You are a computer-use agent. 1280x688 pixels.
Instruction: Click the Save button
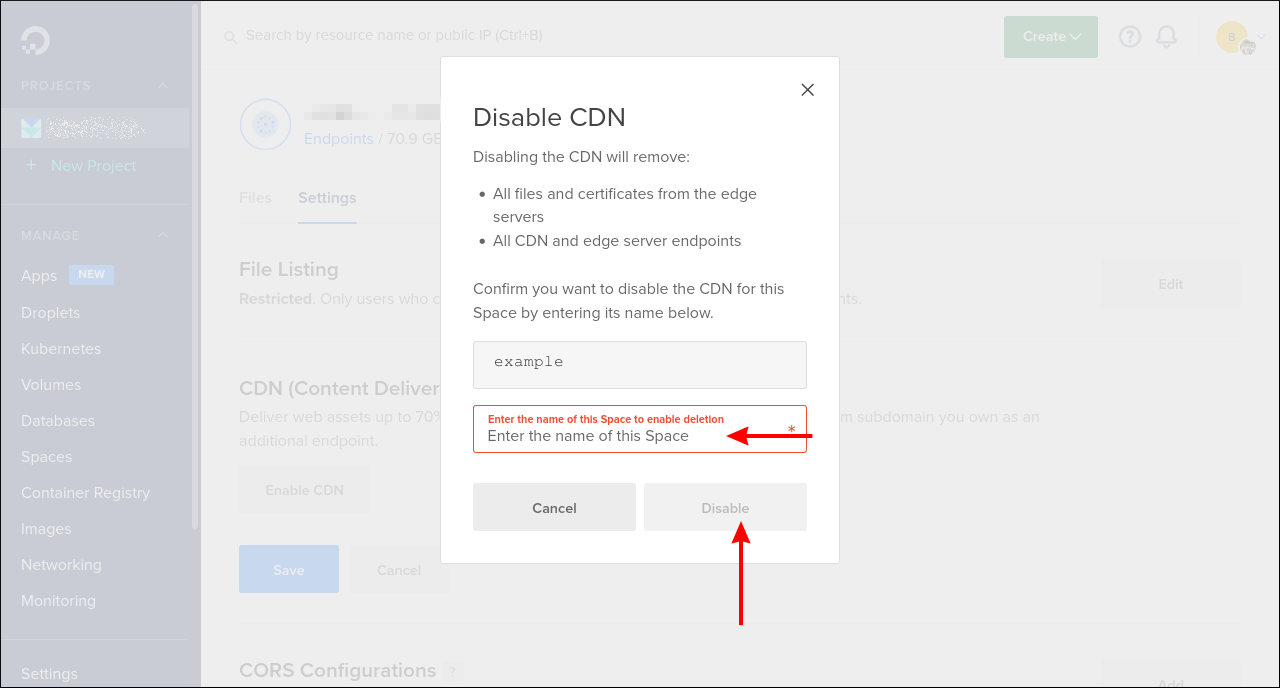(288, 569)
